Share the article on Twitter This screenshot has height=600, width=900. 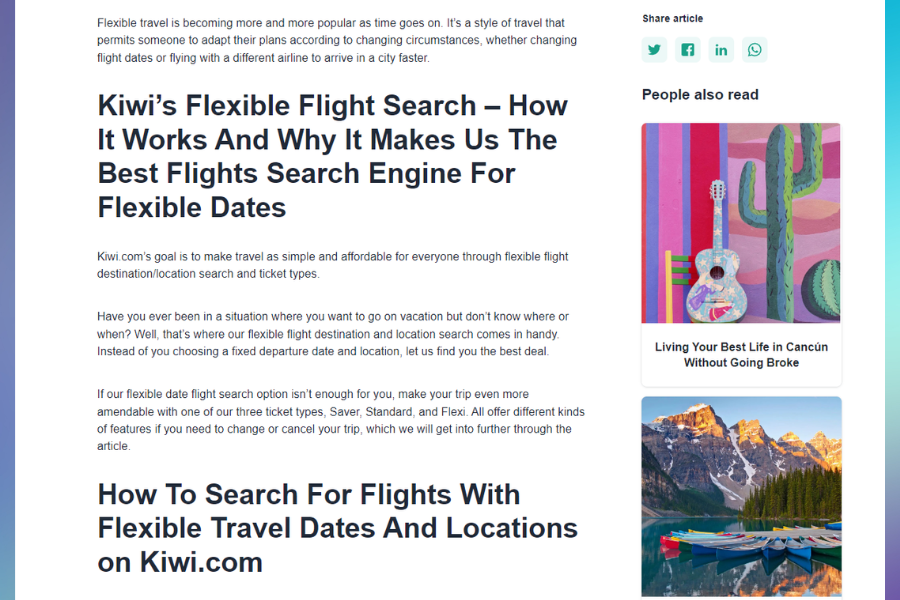click(654, 49)
